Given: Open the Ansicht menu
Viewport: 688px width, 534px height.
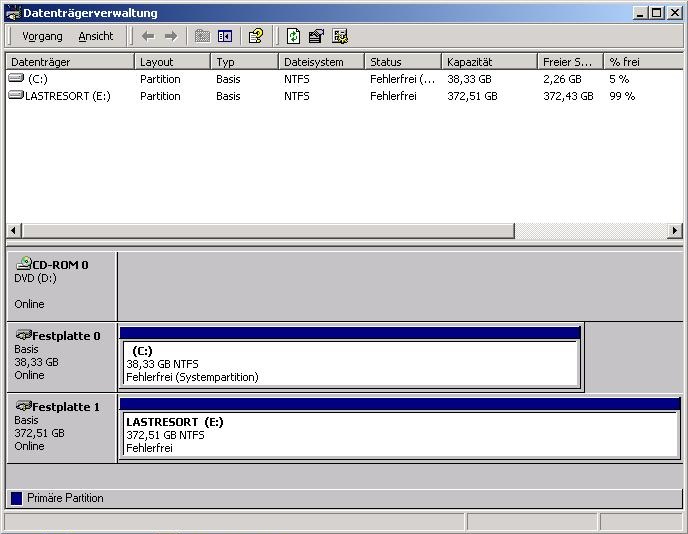Looking at the screenshot, I should point(96,36).
